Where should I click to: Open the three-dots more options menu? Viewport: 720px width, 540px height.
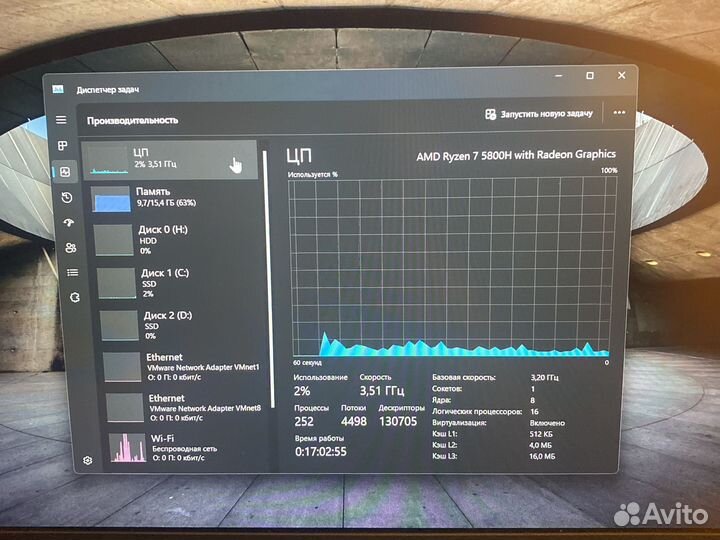pos(619,112)
